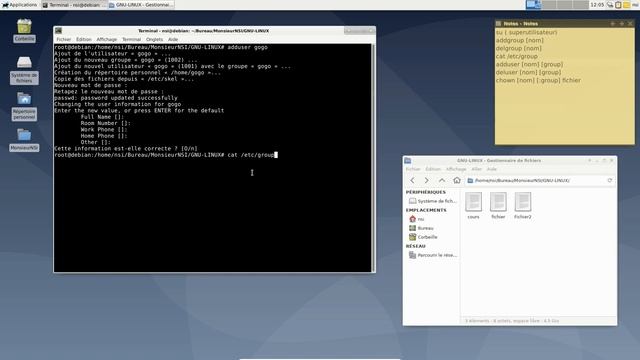Open the Édition menu in the terminal
640x360 pixels.
[83, 40]
